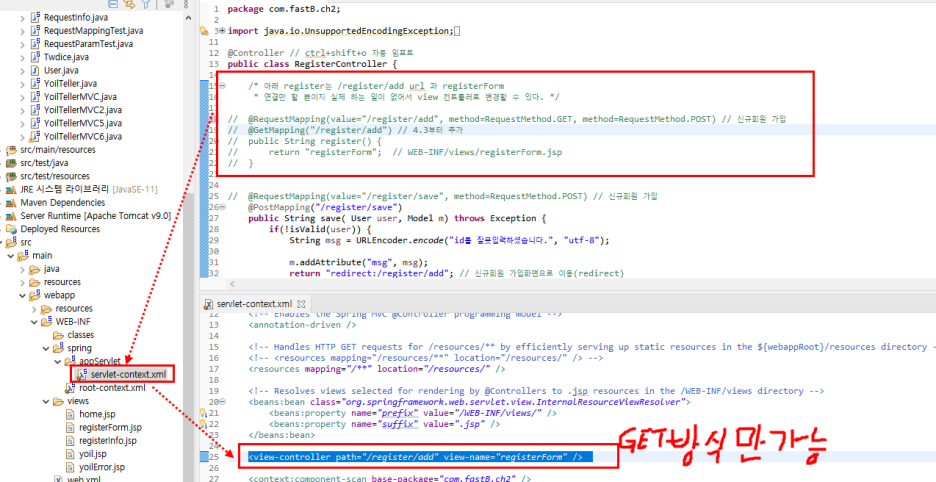Click the home.jsp file icon
Viewport: 936px width, 482px height.
[x=70, y=414]
